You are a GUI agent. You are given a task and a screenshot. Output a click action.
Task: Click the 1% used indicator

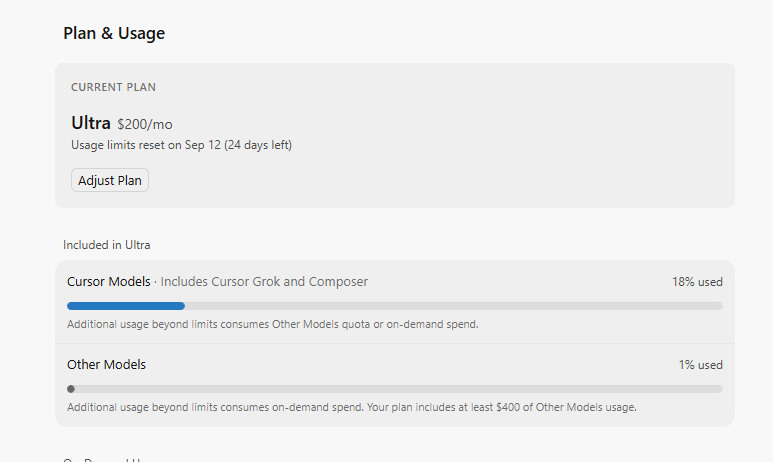[701, 365]
